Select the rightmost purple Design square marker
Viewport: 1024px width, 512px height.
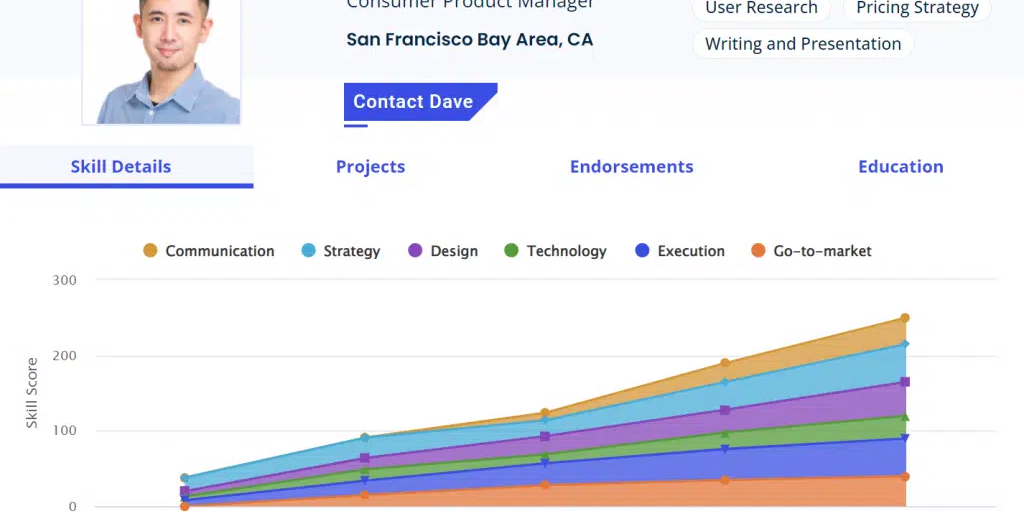point(905,382)
